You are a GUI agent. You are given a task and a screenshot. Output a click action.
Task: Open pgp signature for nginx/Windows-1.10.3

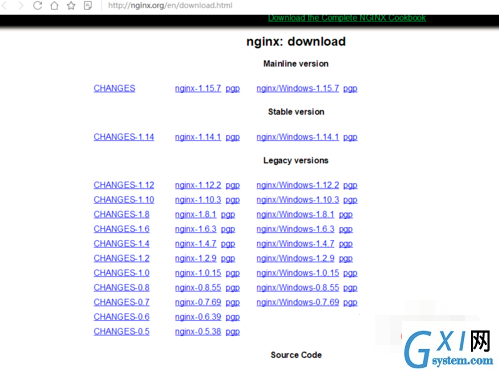click(x=350, y=200)
